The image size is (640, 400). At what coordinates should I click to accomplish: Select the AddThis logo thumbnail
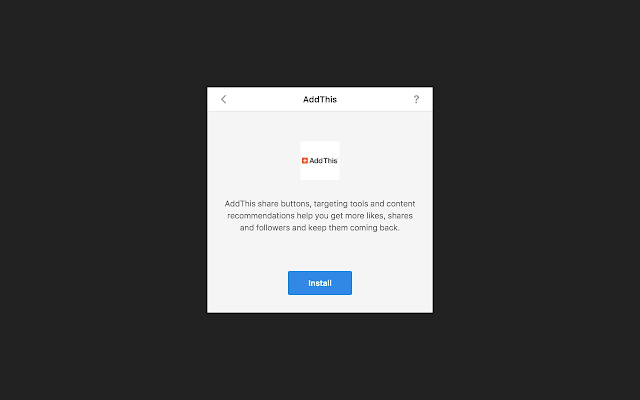click(320, 160)
